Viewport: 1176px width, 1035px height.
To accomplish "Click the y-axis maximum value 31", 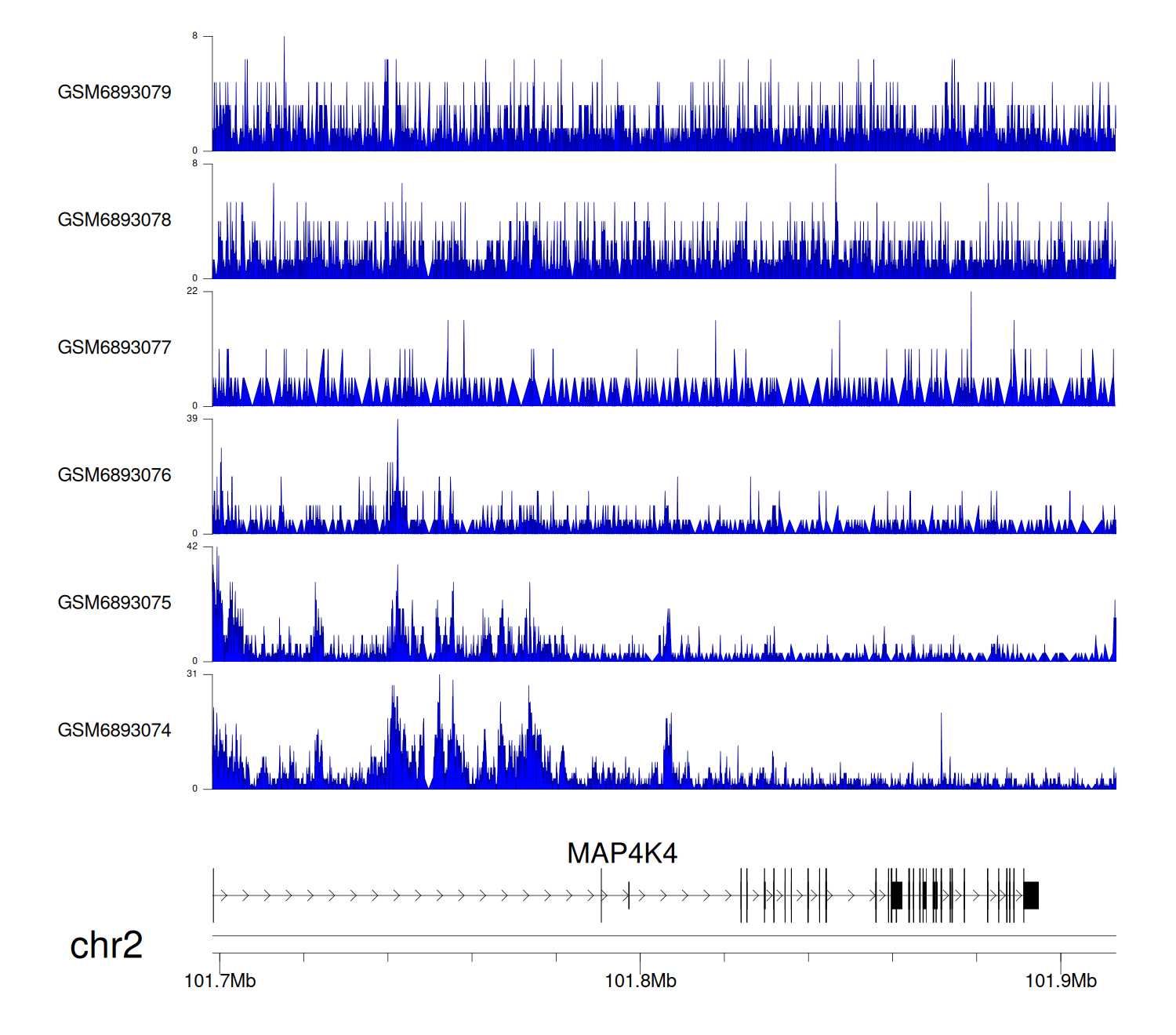I will click(x=192, y=674).
